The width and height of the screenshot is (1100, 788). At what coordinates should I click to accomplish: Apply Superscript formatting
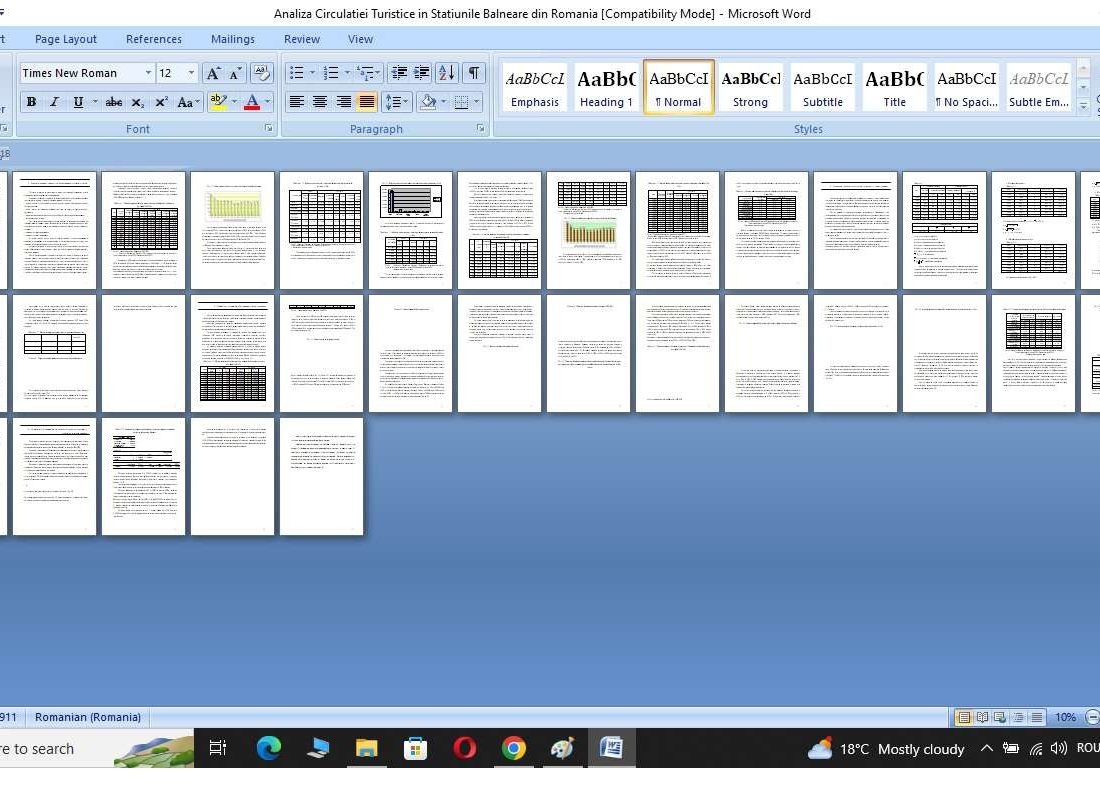pyautogui.click(x=161, y=102)
